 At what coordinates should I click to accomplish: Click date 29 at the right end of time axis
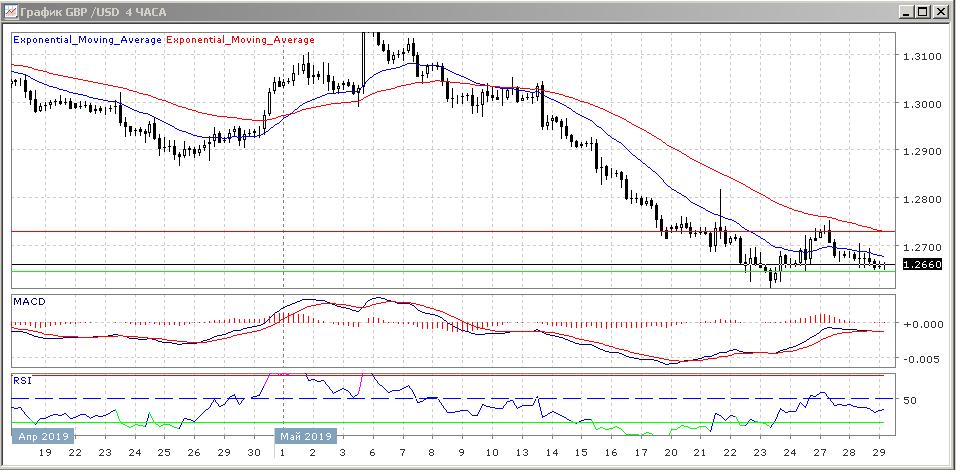point(878,453)
